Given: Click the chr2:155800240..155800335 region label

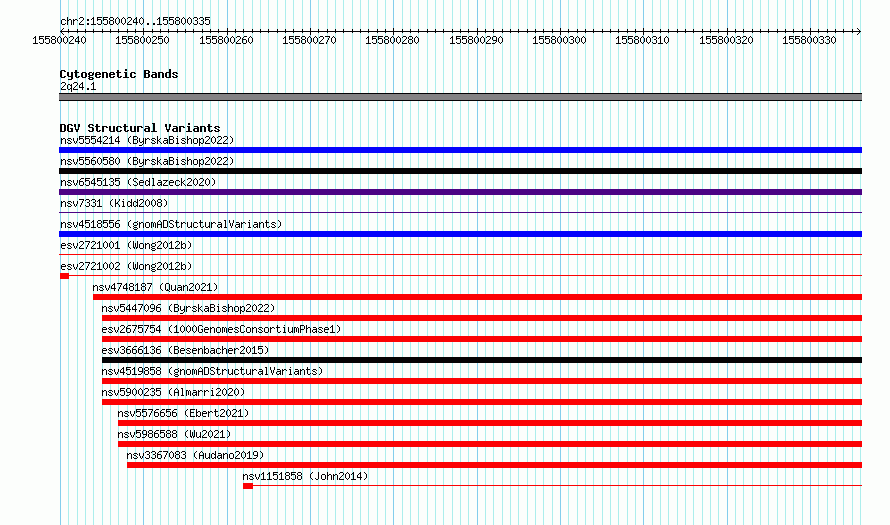Looking at the screenshot, I should point(135,21).
